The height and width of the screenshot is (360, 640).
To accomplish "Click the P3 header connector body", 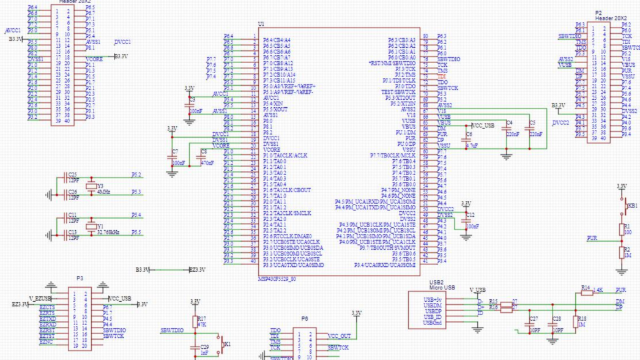I will 80,318.
